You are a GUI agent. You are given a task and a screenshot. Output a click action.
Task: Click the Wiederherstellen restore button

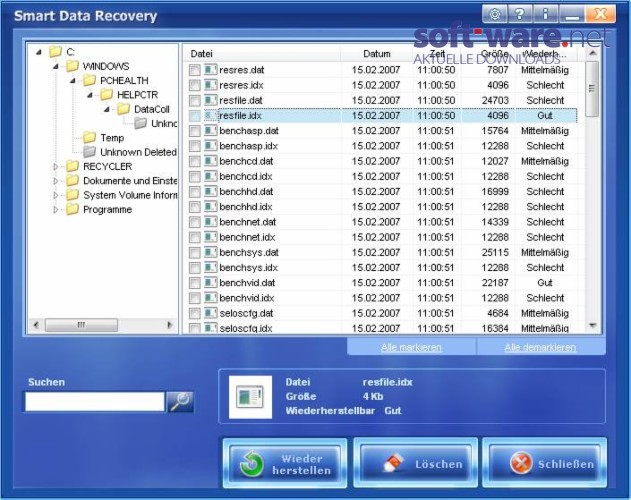[x=285, y=464]
